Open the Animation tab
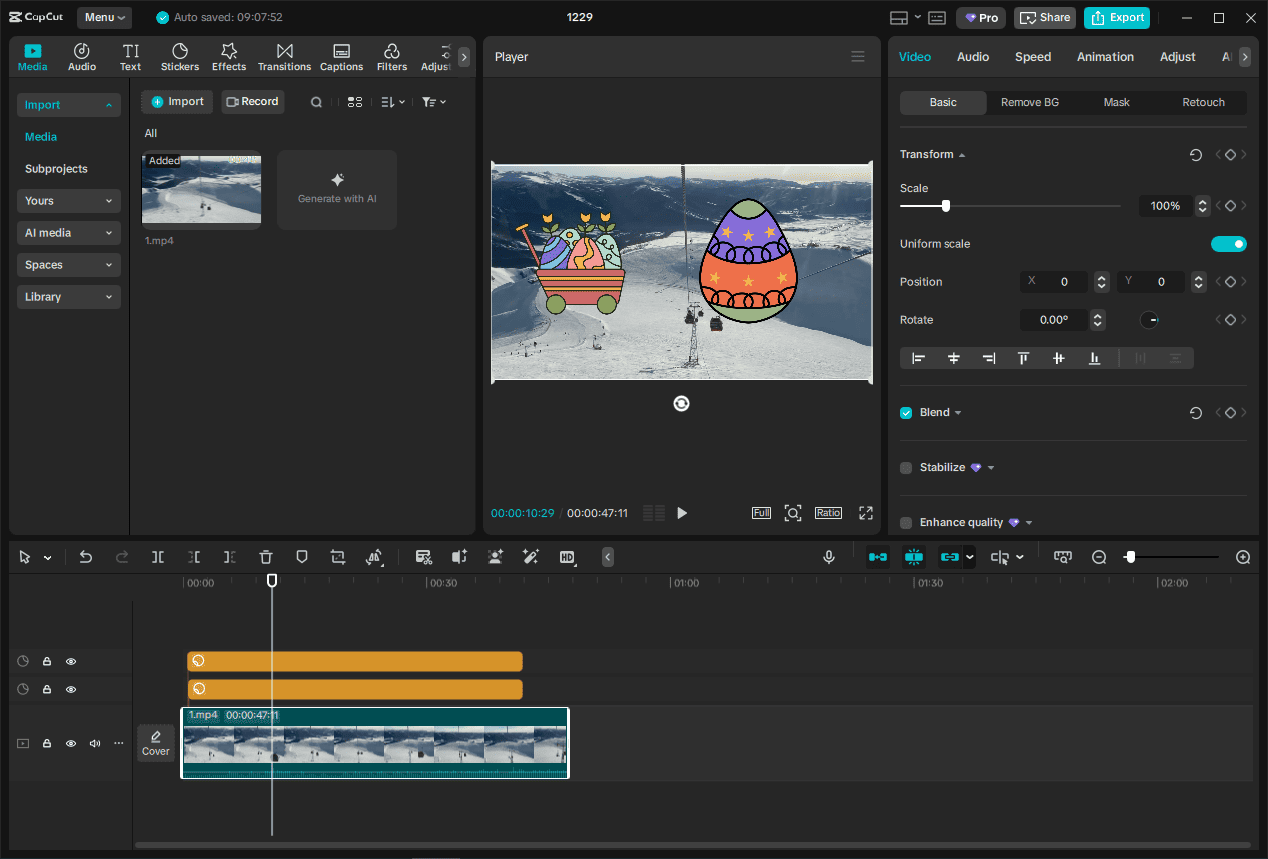Screen dimensions: 1268x859 tap(1104, 57)
